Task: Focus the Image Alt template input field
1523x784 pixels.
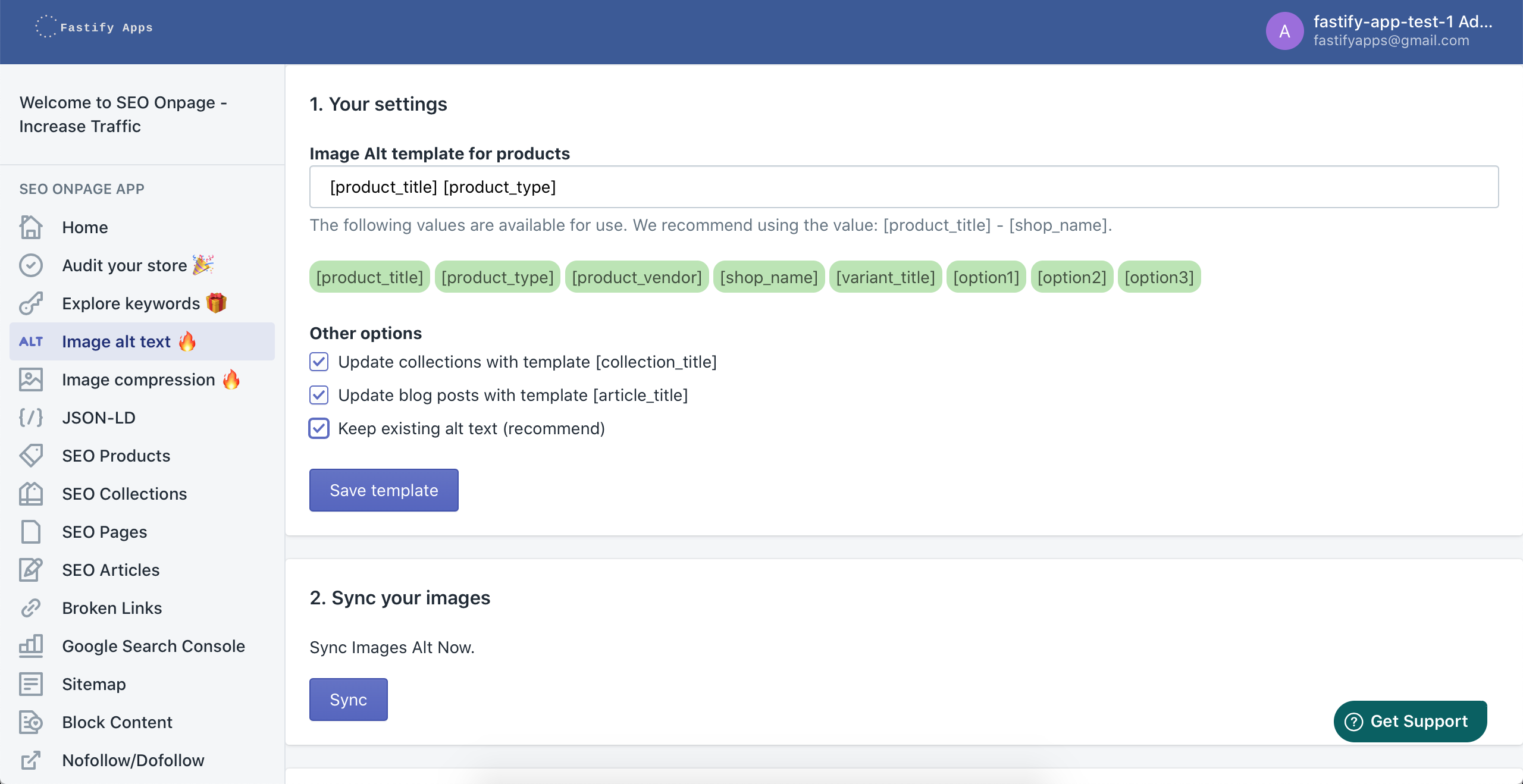Action: coord(904,187)
